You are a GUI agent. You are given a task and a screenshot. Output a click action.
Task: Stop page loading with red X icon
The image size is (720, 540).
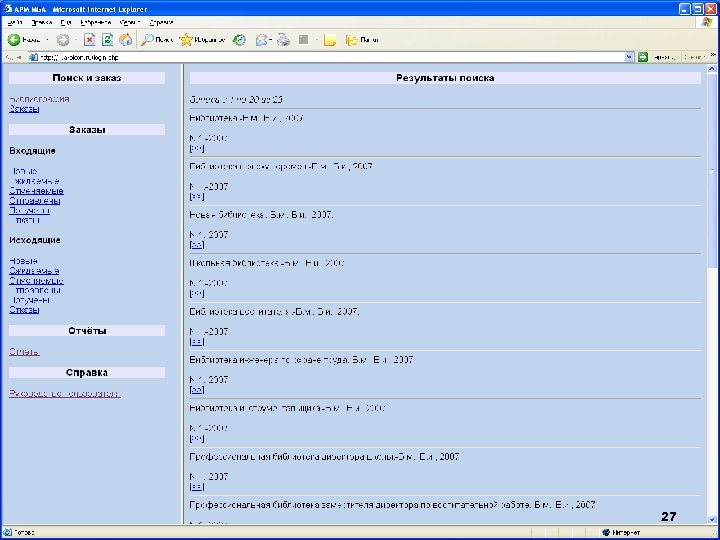tap(89, 40)
